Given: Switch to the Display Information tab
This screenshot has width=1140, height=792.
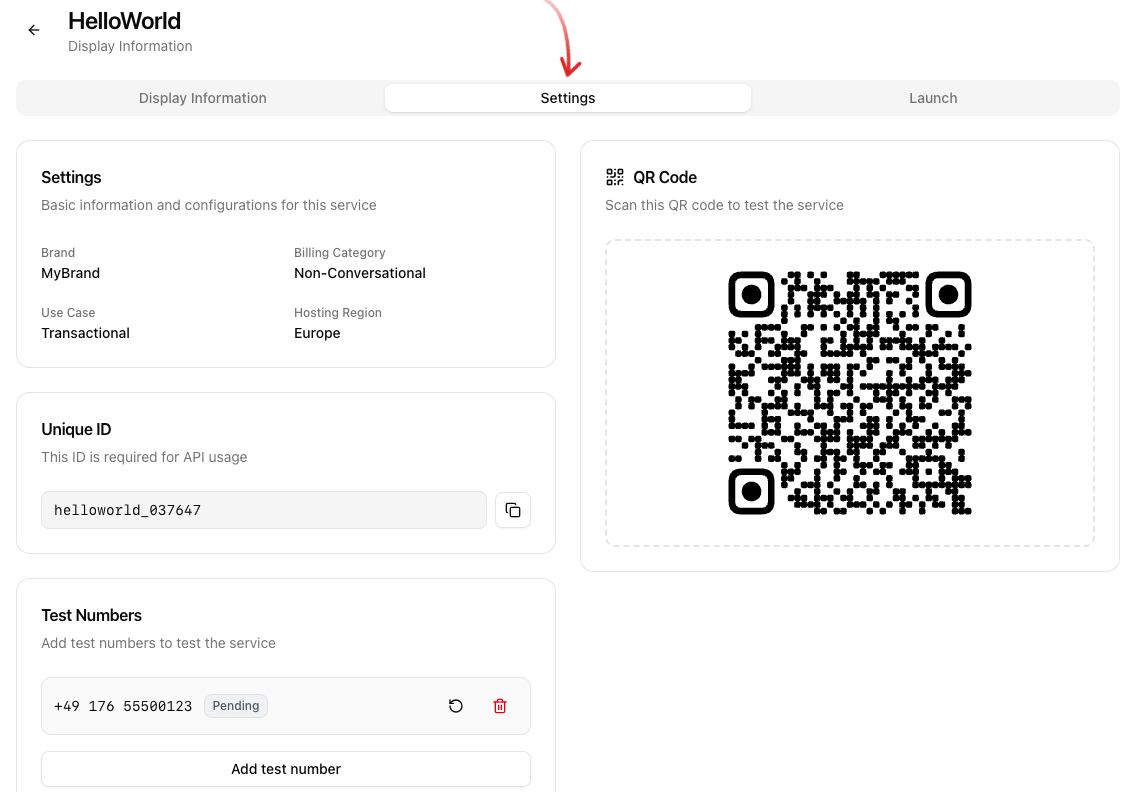Looking at the screenshot, I should point(203,98).
